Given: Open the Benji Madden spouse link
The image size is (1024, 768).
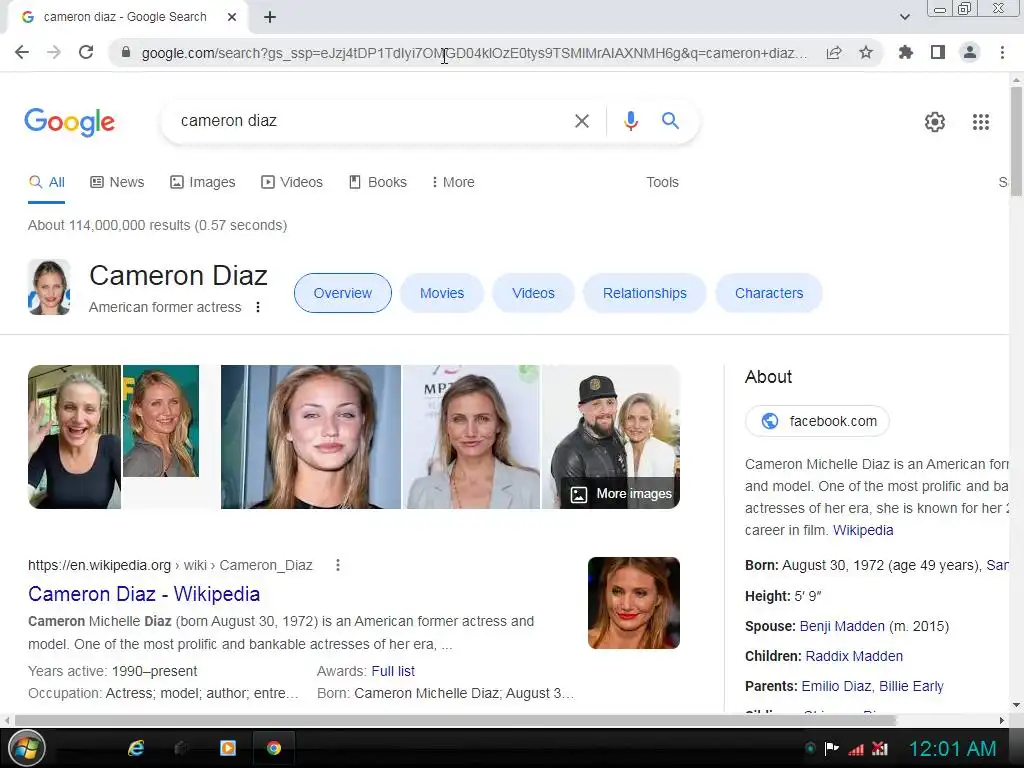Looking at the screenshot, I should tap(842, 626).
